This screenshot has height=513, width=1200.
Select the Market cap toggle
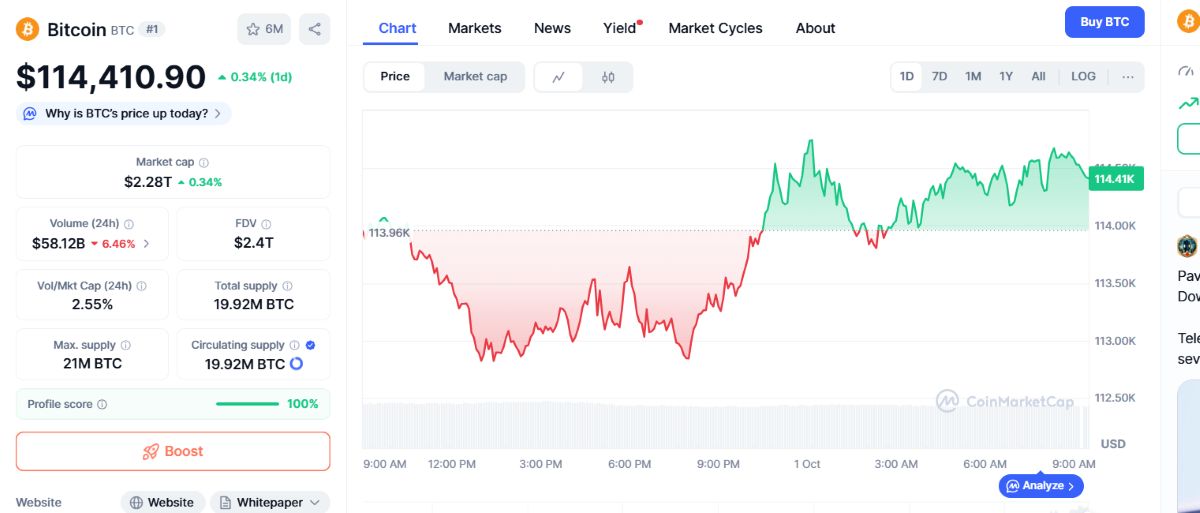click(x=475, y=77)
